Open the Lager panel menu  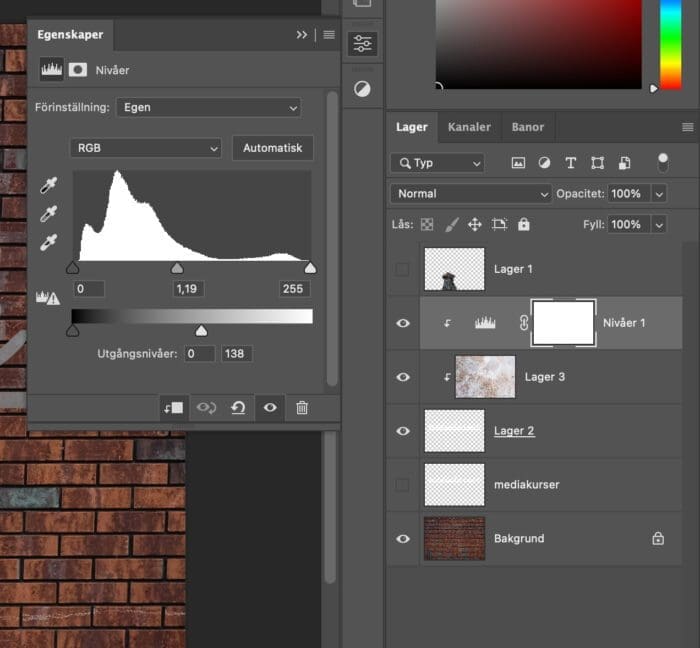click(x=688, y=127)
